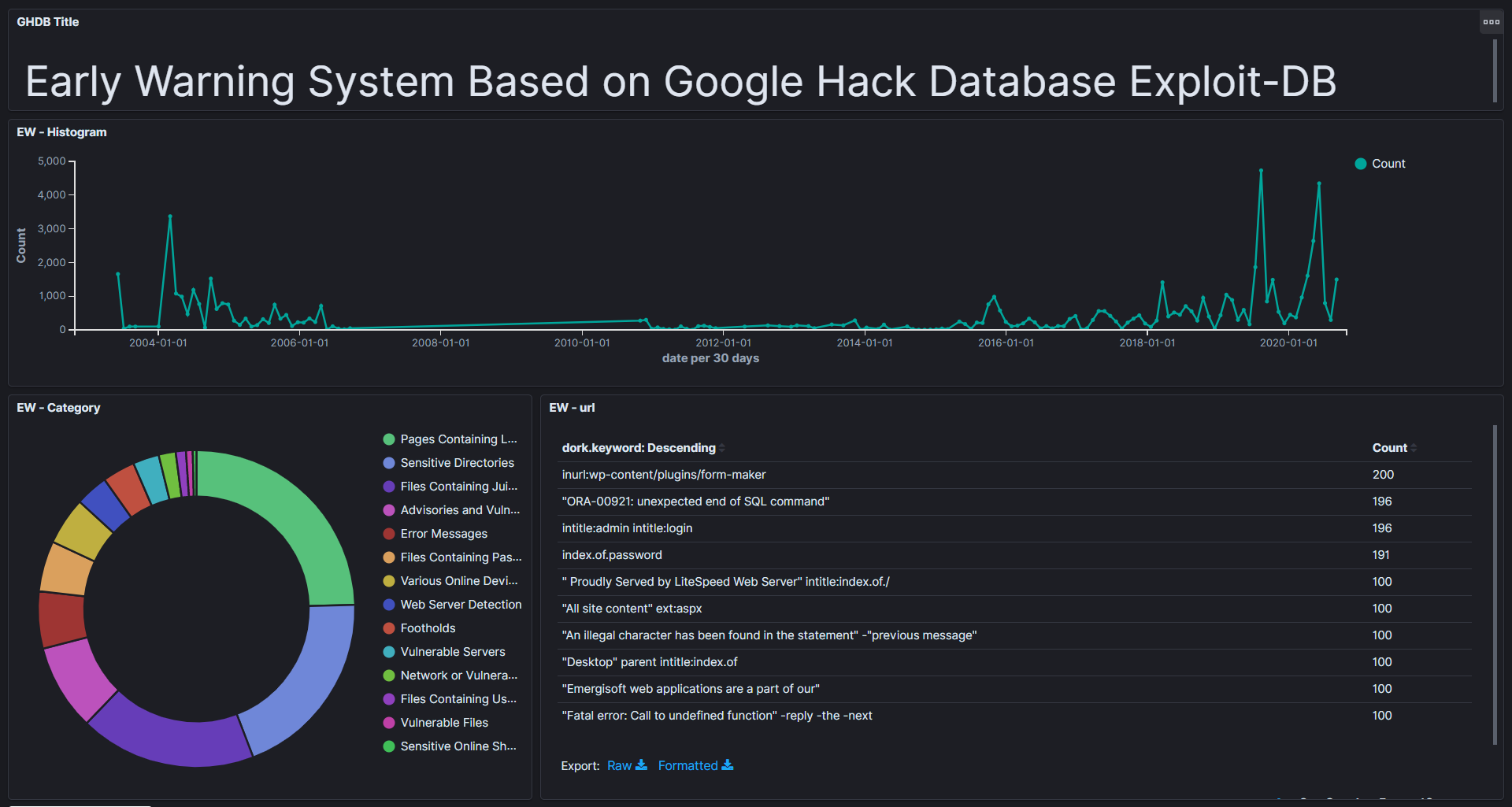The width and height of the screenshot is (1512, 807).
Task: Toggle Web Server Detection legend entry
Action: tap(452, 605)
